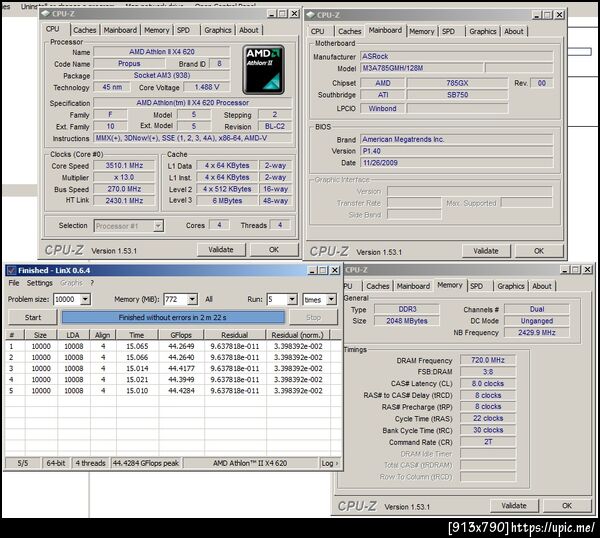Open Caches tab in Memory window
This screenshot has height=538, width=600.
(x=378, y=286)
